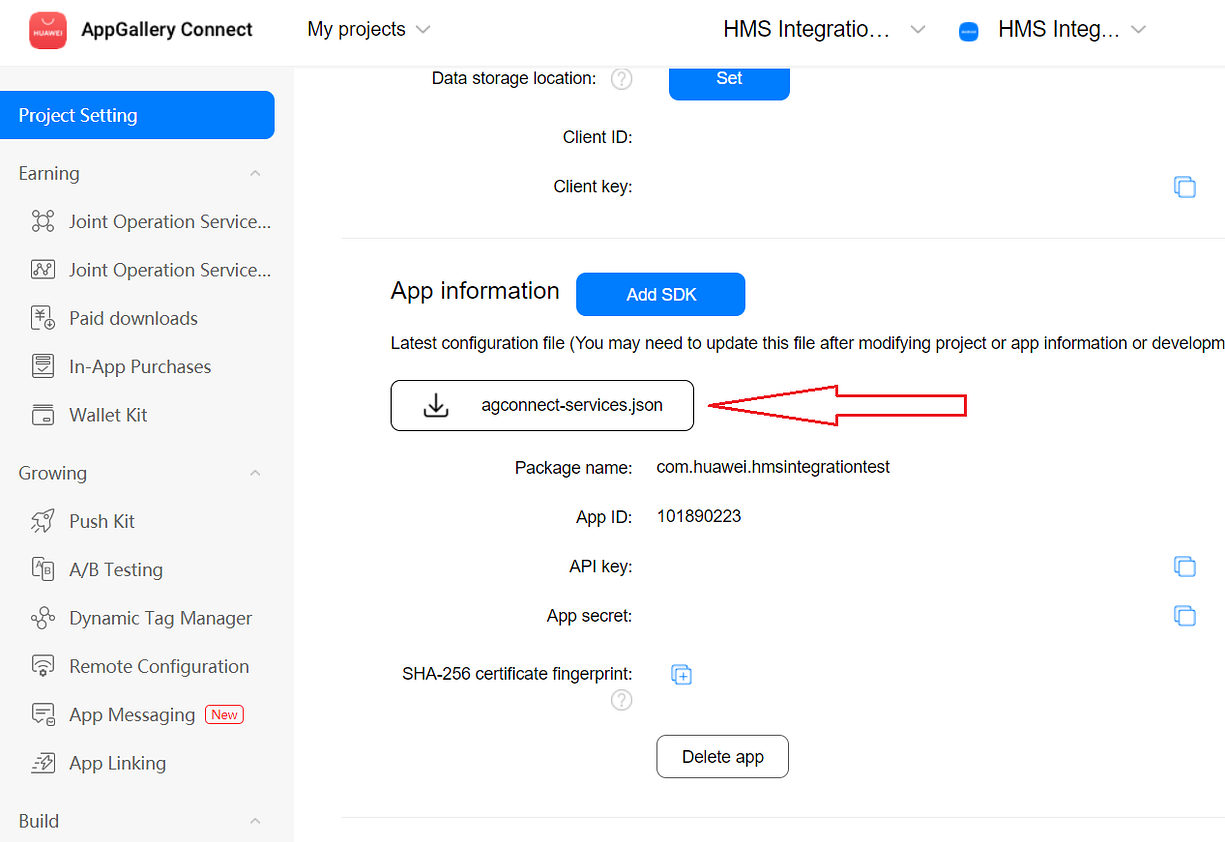Click the A/B Testing icon
The height and width of the screenshot is (842, 1225).
pos(43,569)
